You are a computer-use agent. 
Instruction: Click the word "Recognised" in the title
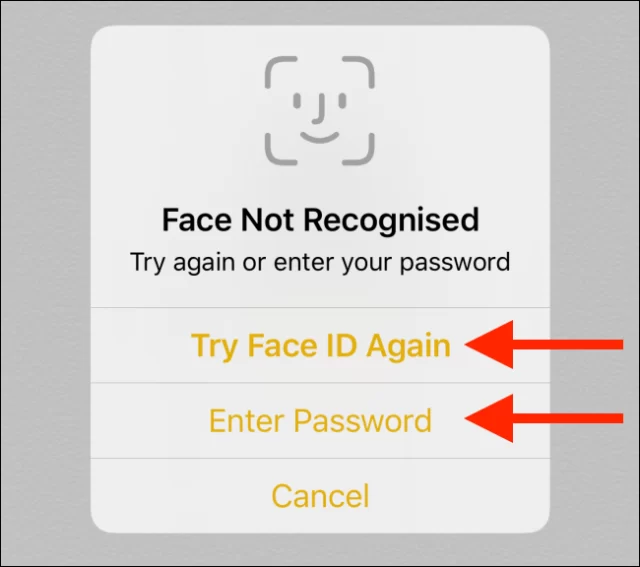point(391,220)
